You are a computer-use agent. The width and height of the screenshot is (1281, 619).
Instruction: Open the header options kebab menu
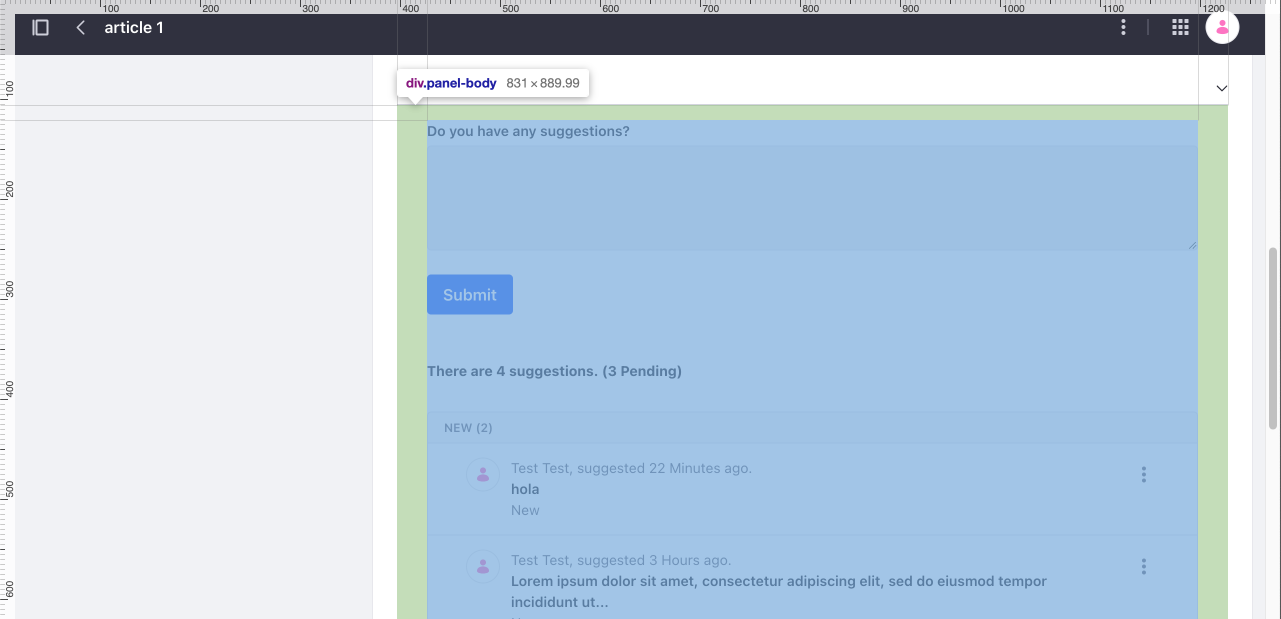click(x=1124, y=27)
